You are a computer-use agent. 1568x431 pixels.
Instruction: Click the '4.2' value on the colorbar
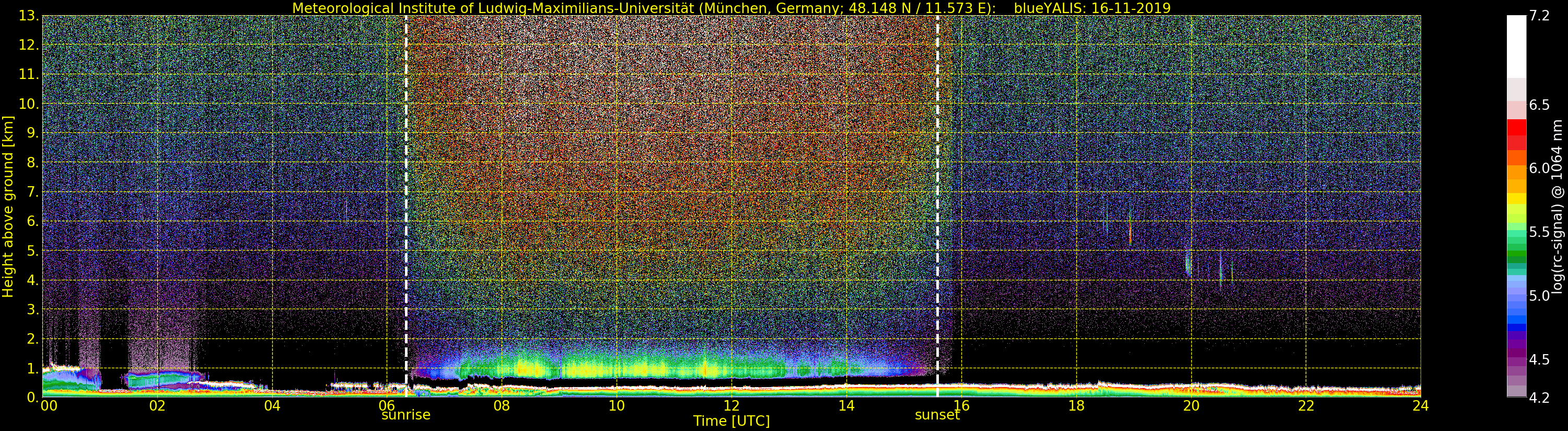(x=1539, y=398)
